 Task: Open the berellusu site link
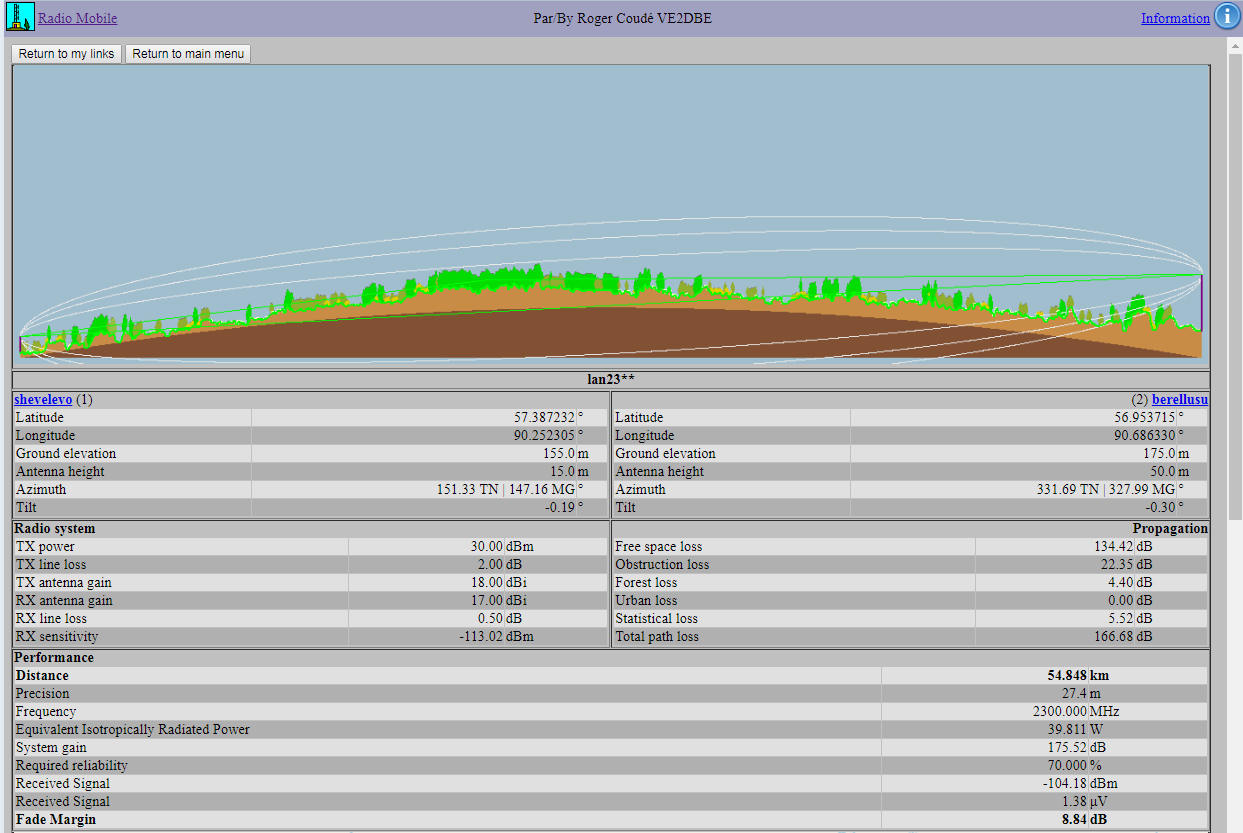pos(1180,399)
